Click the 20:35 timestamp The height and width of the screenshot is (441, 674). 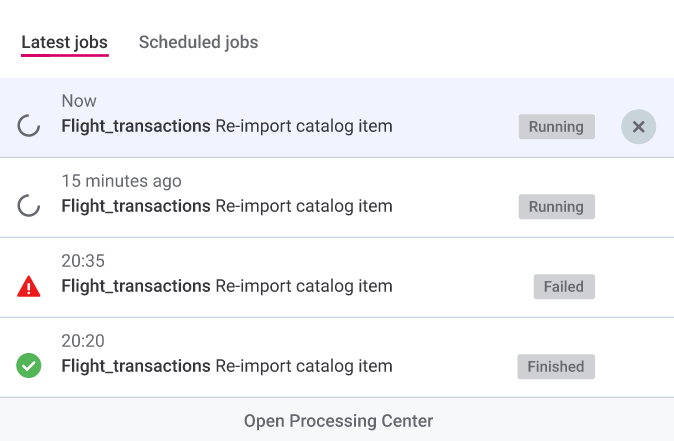[83, 261]
